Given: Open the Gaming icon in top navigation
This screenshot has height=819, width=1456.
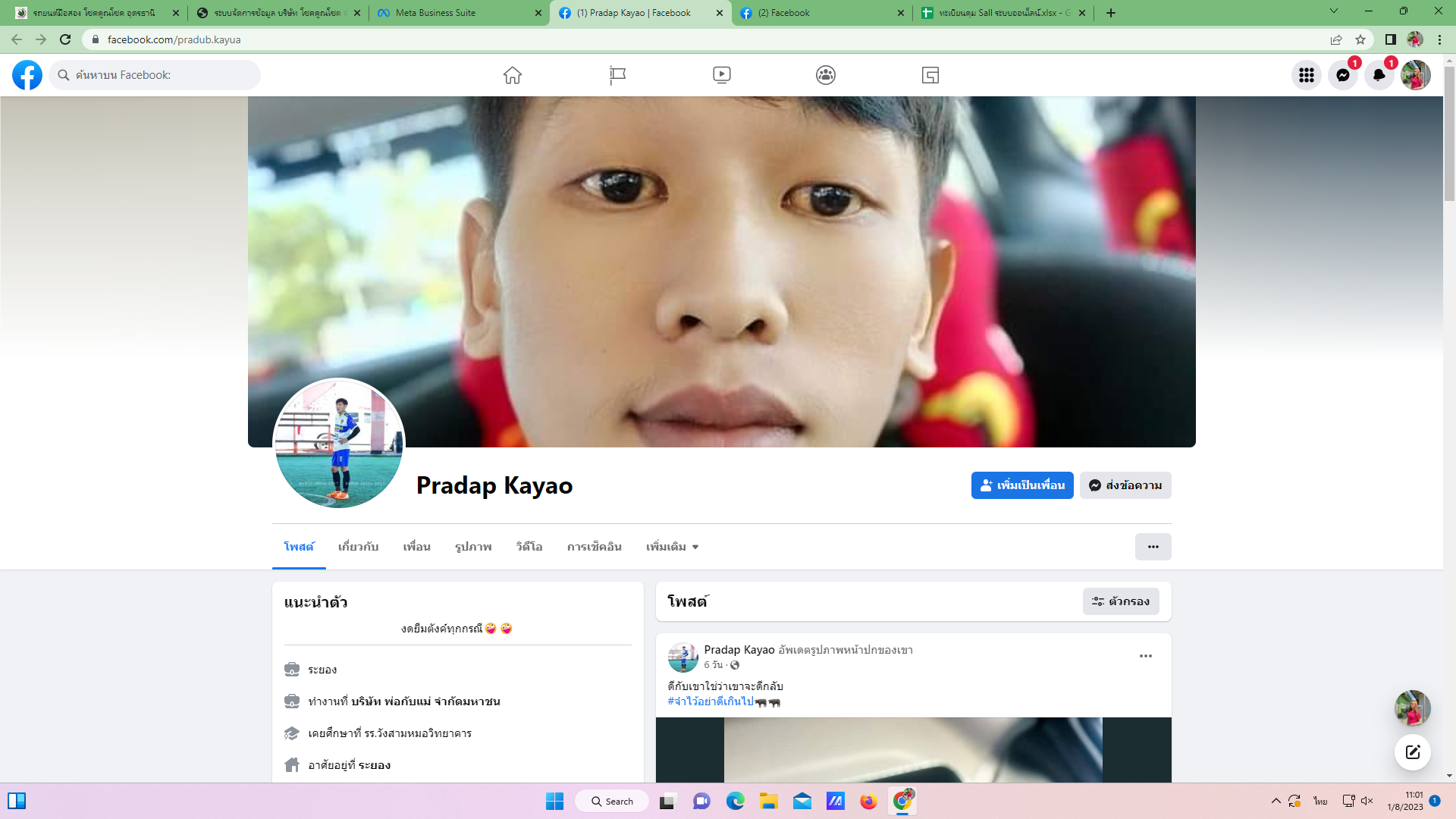Looking at the screenshot, I should [x=930, y=75].
